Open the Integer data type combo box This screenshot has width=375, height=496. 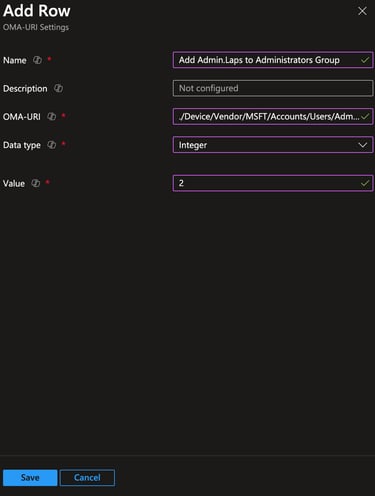click(x=273, y=145)
